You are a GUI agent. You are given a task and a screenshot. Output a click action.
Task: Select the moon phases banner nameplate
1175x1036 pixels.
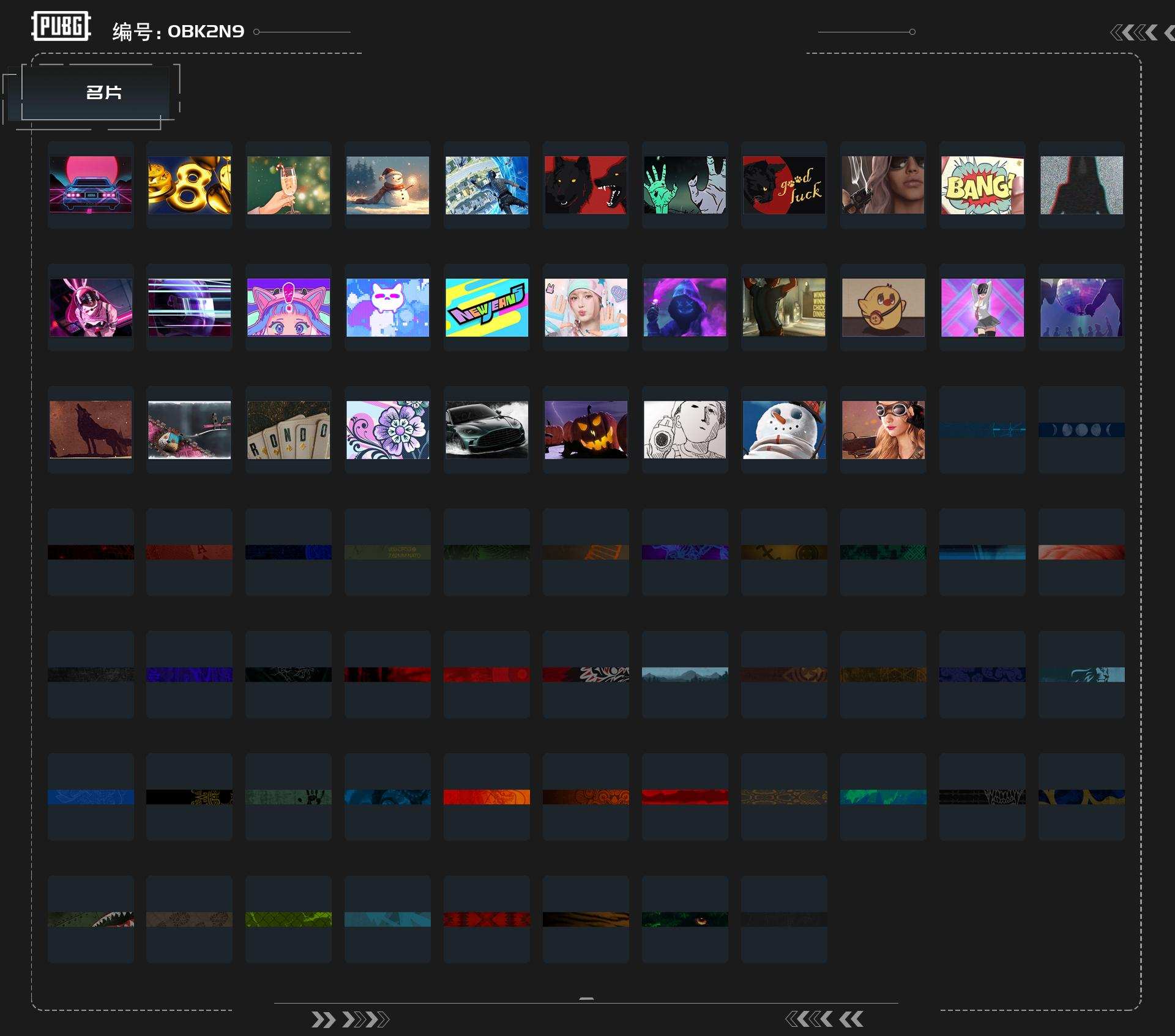tap(1082, 430)
